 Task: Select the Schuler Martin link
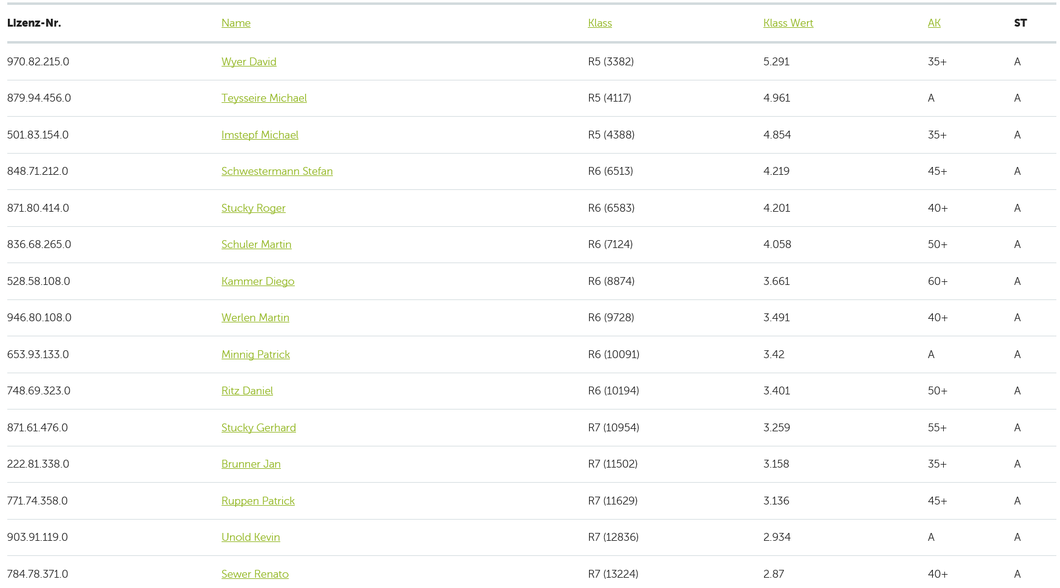(x=256, y=244)
